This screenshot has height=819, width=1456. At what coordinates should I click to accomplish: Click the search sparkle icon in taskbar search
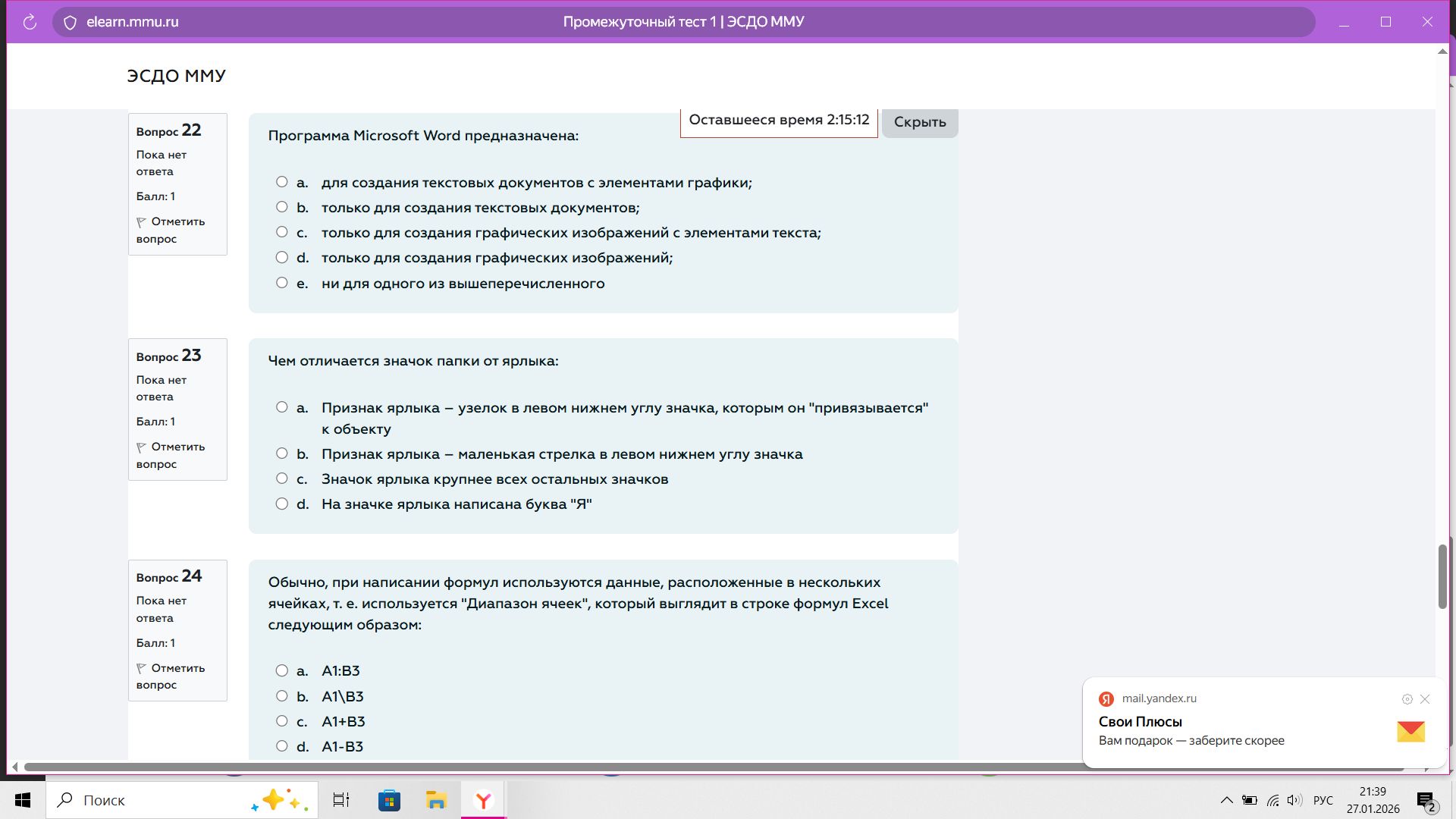(x=280, y=801)
